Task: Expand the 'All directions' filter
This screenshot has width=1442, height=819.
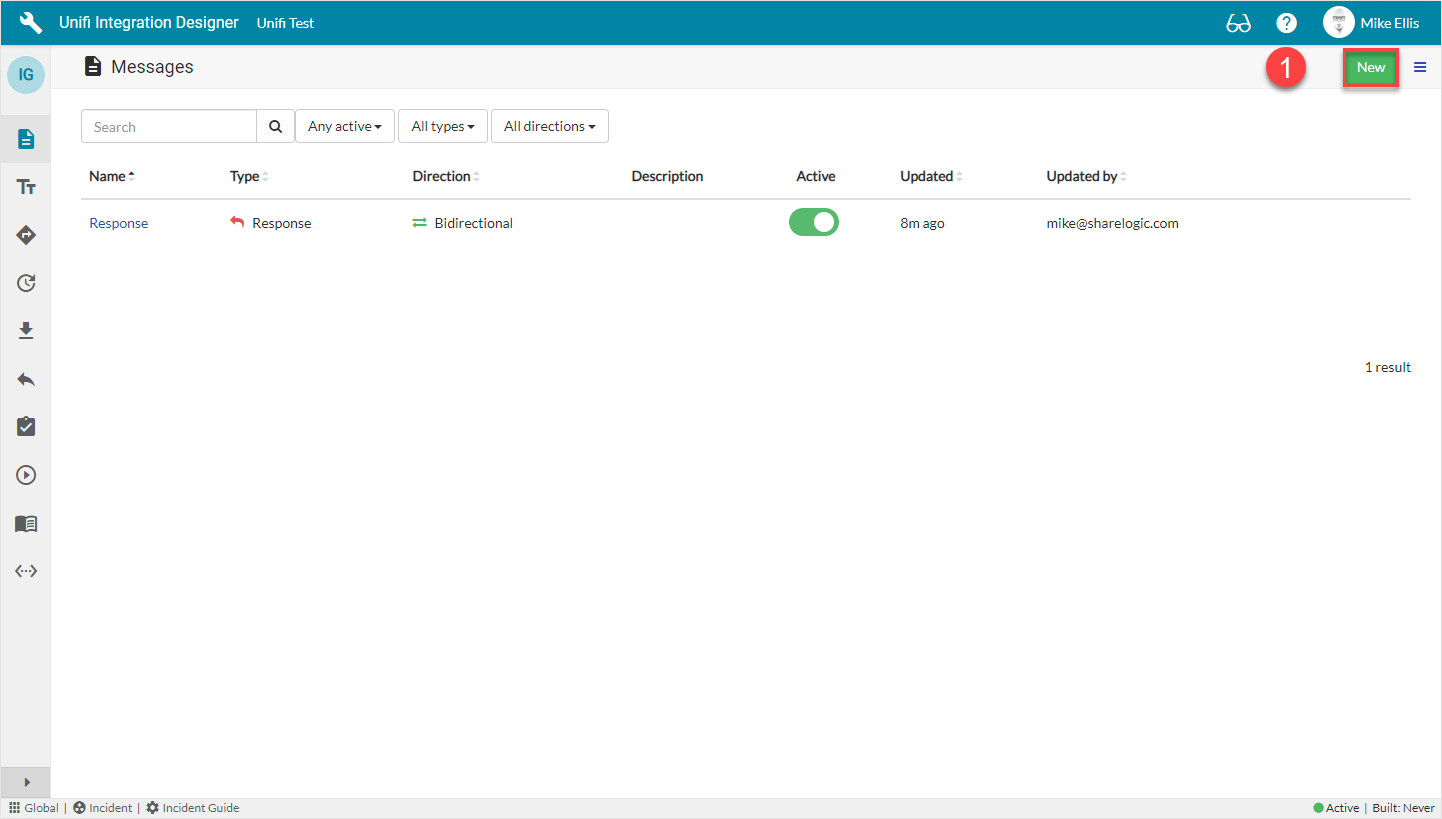Action: pos(549,126)
